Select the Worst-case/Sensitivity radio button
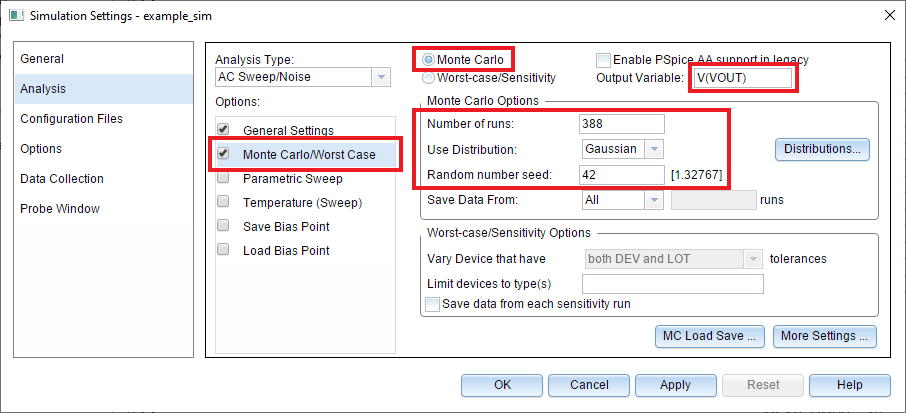 pos(429,77)
